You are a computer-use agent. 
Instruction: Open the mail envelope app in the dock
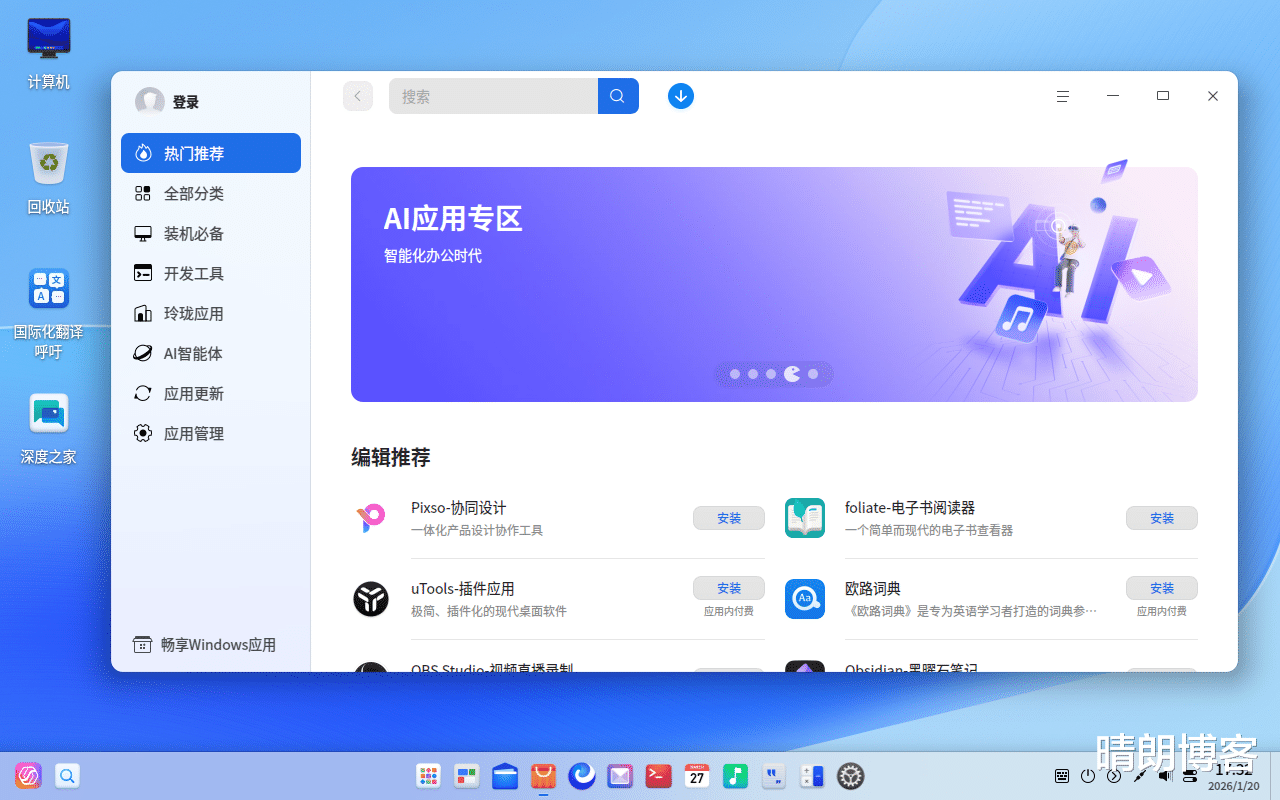(x=620, y=775)
